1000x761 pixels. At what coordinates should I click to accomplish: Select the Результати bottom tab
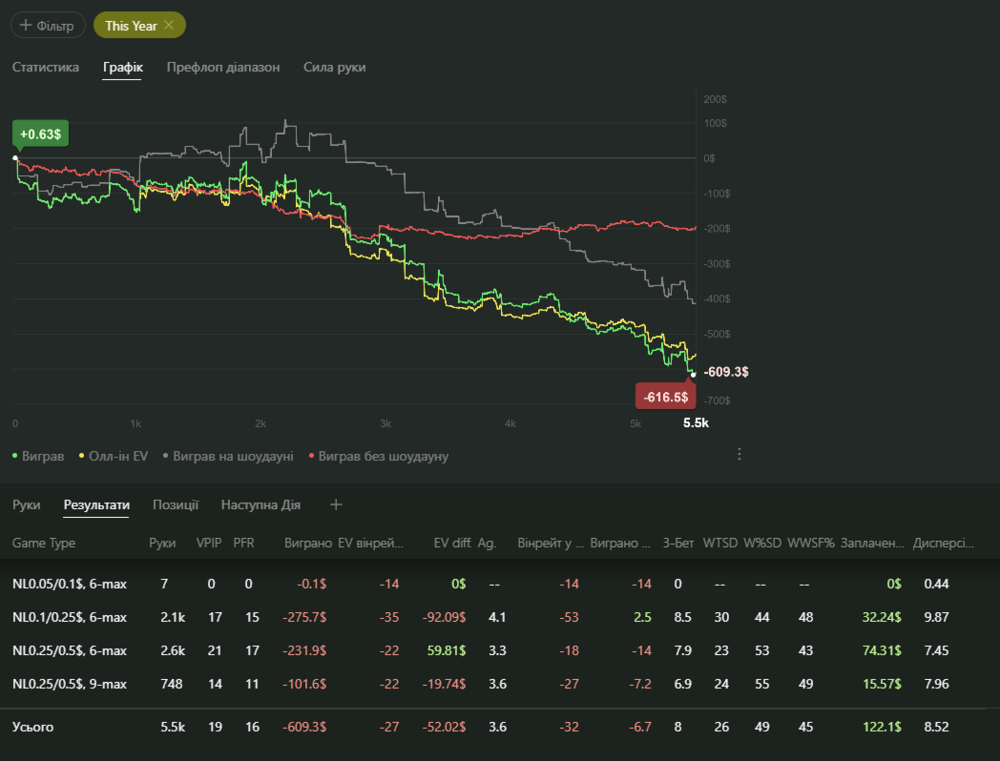pos(96,505)
